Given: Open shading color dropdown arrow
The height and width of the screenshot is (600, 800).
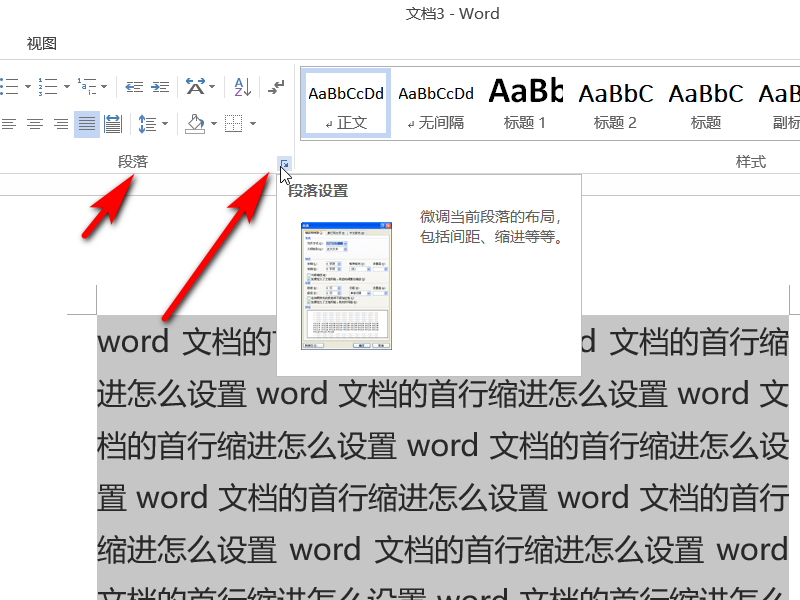Looking at the screenshot, I should [x=214, y=123].
